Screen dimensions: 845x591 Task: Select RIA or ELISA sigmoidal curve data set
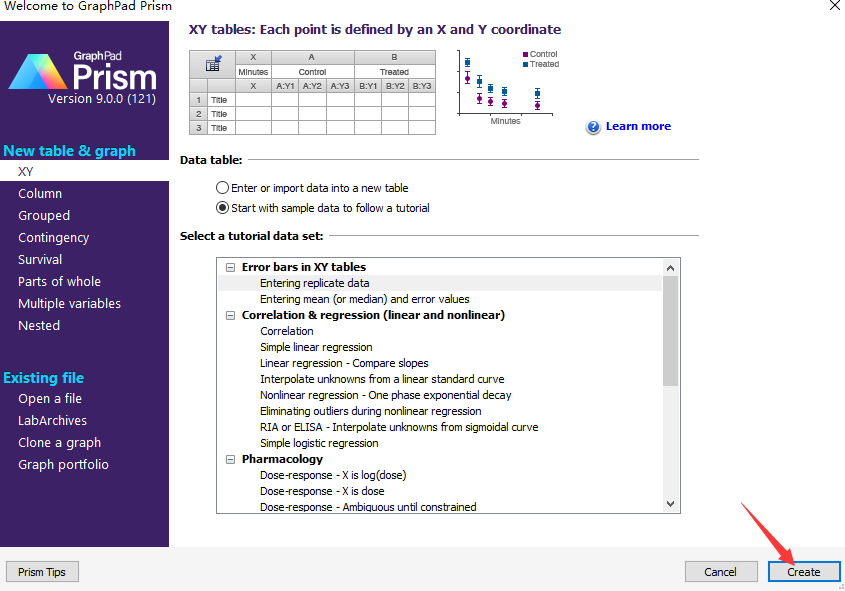click(x=399, y=427)
